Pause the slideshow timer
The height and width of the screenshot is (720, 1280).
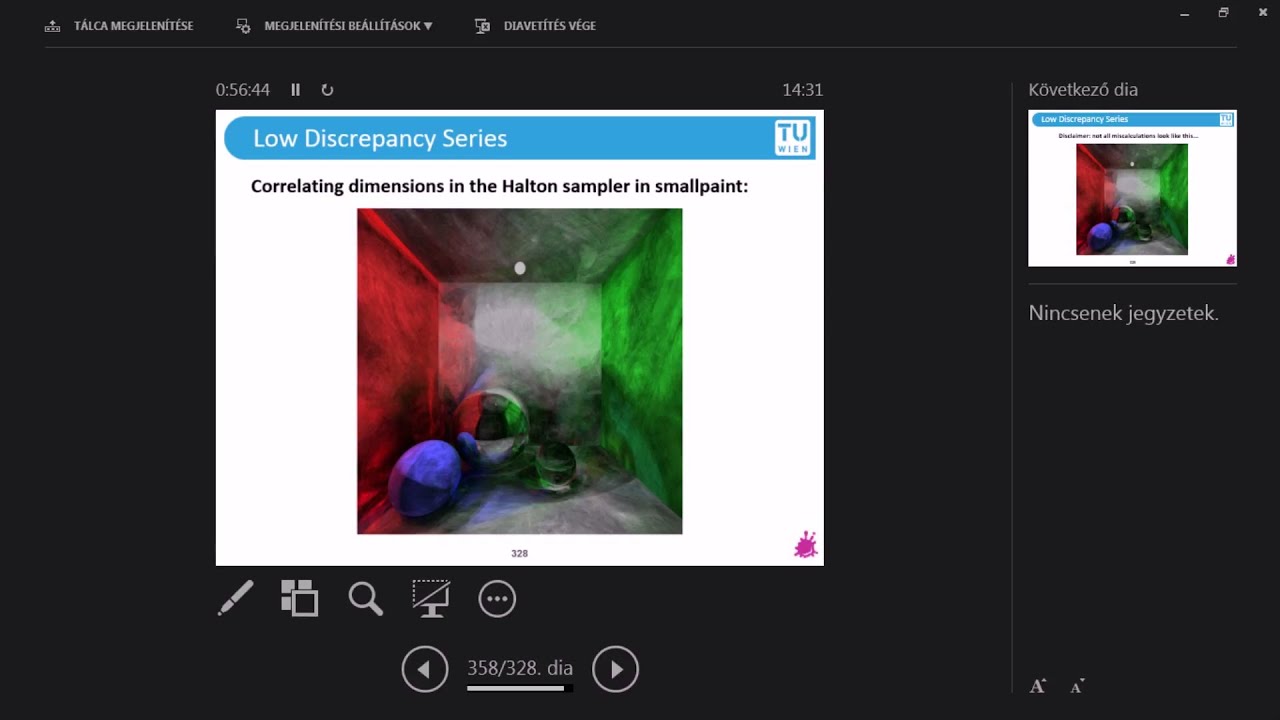click(x=295, y=90)
